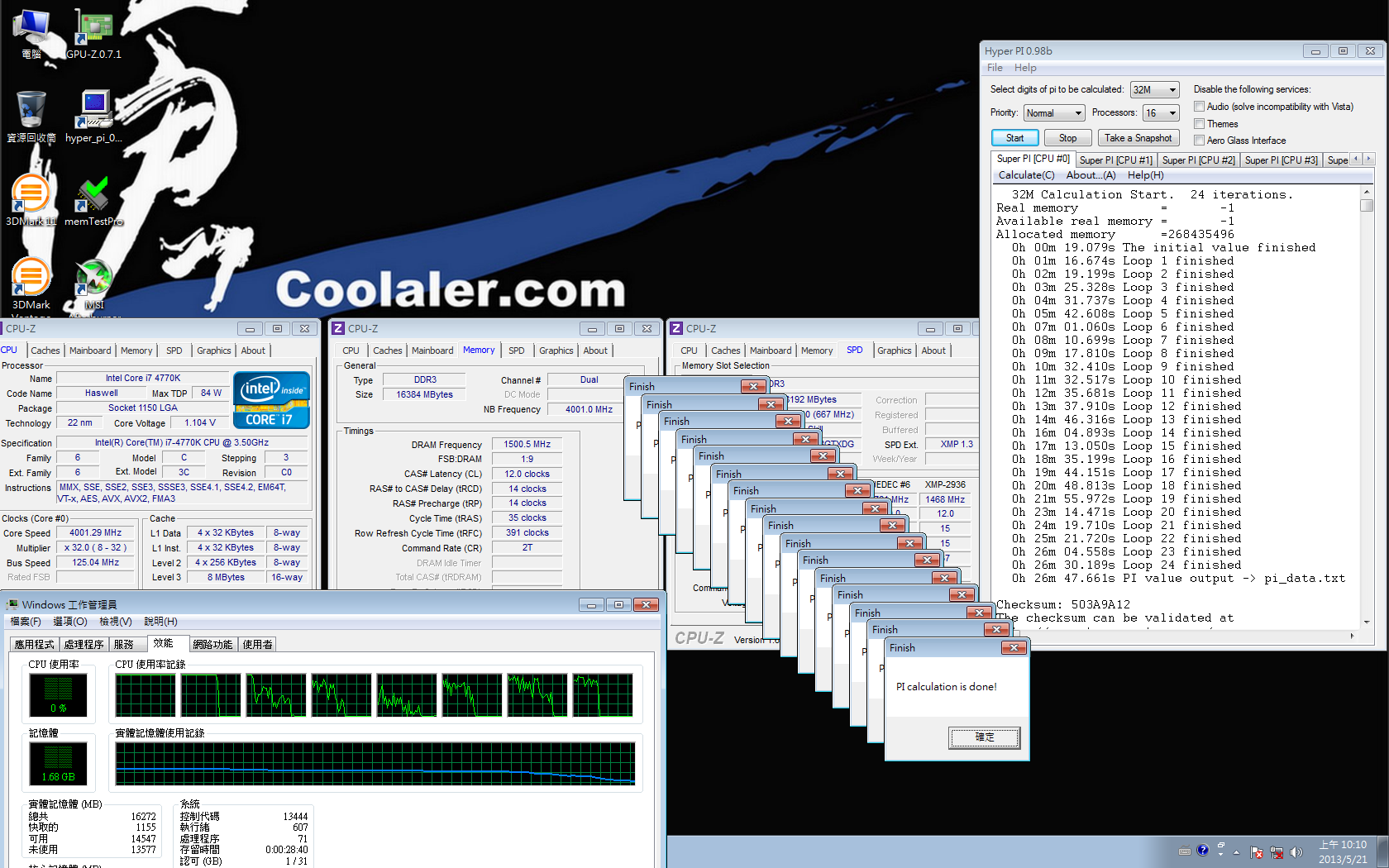Open the Calculate(C) menu in Super PI
1389x868 pixels.
click(x=1026, y=175)
